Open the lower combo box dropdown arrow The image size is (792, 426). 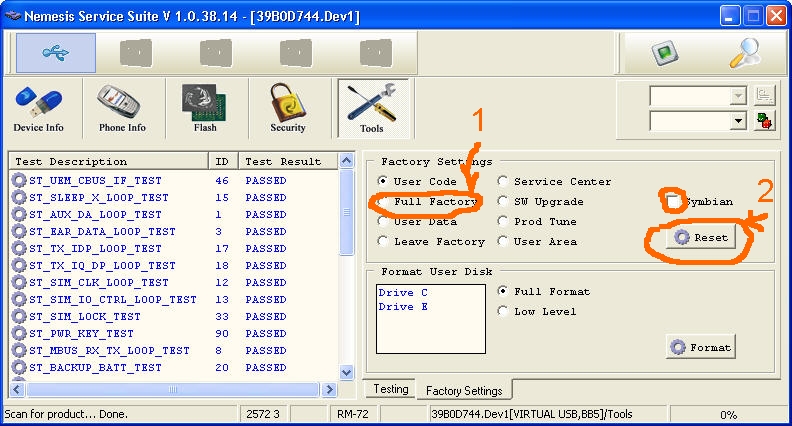(738, 121)
